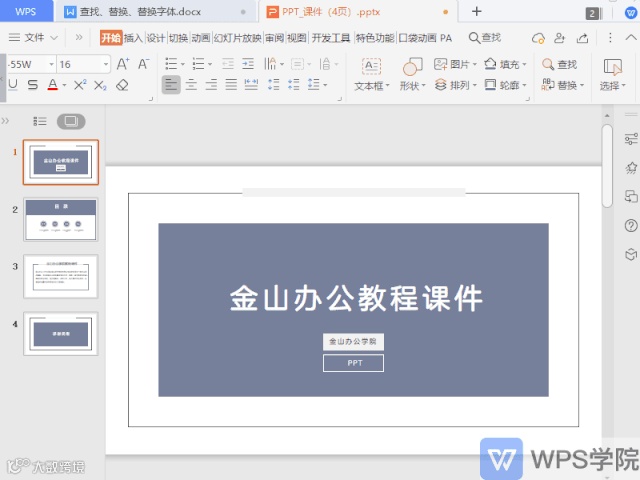
Task: Apply the red font color
Action: coord(53,85)
